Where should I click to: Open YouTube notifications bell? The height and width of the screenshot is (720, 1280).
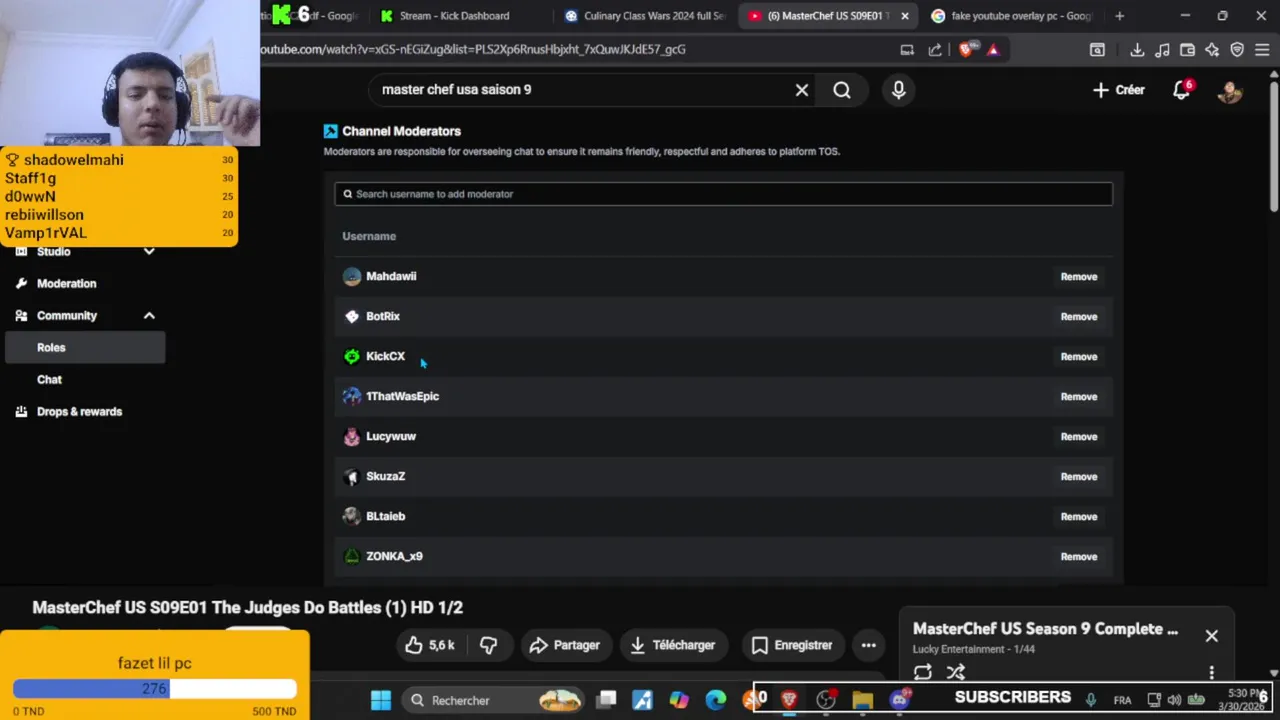(1182, 90)
